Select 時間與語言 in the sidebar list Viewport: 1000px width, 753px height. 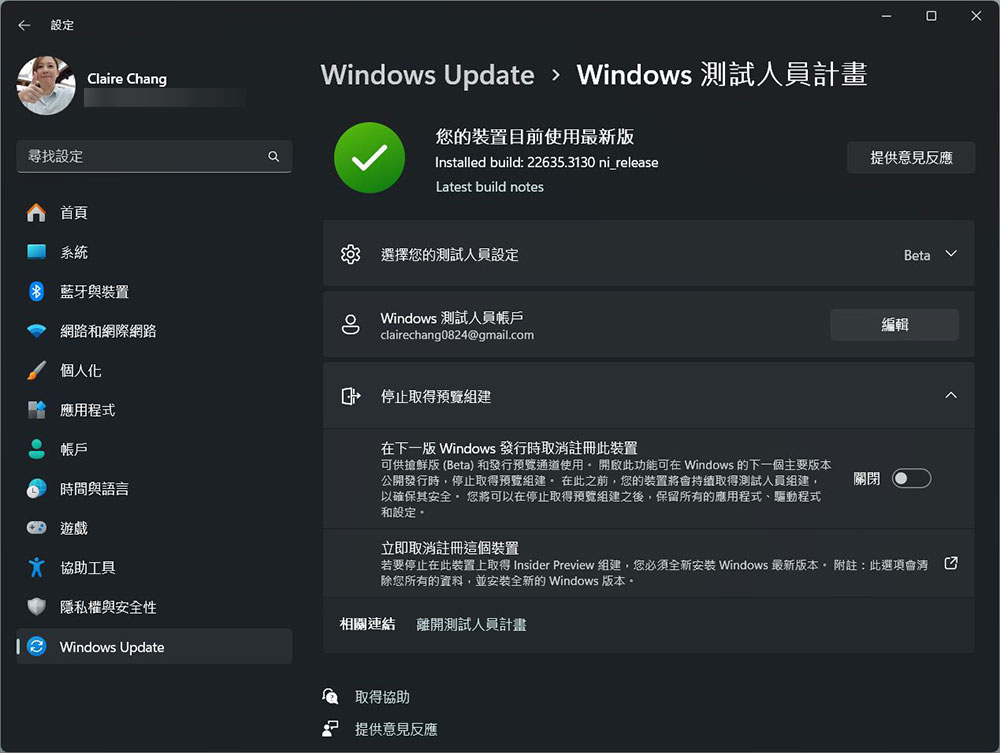[x=154, y=489]
